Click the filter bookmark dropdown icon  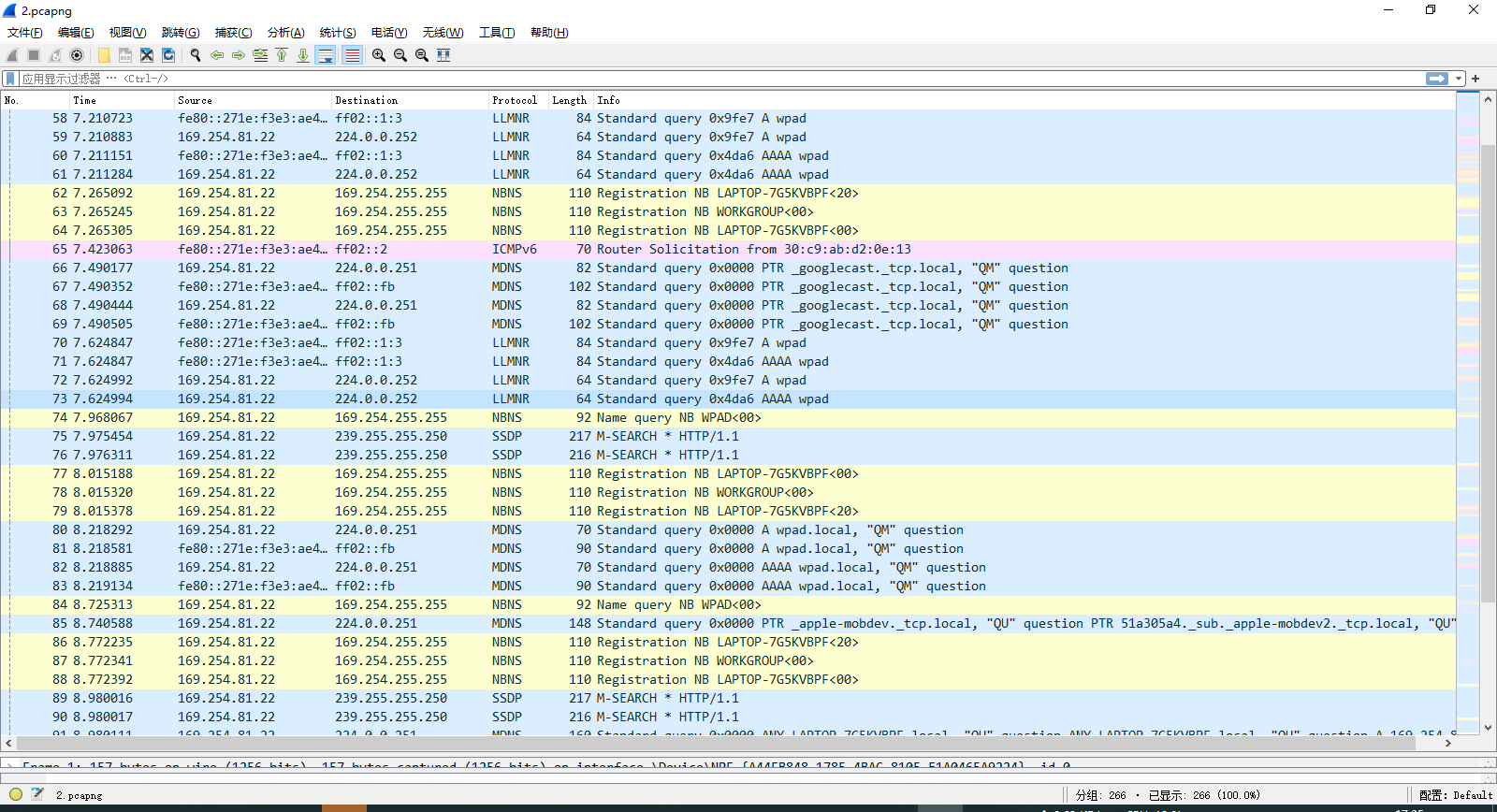pyautogui.click(x=10, y=79)
